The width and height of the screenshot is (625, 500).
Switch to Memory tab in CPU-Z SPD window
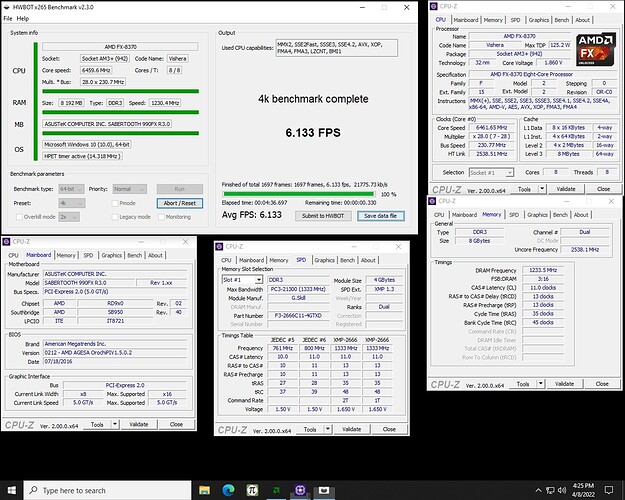tap(279, 260)
